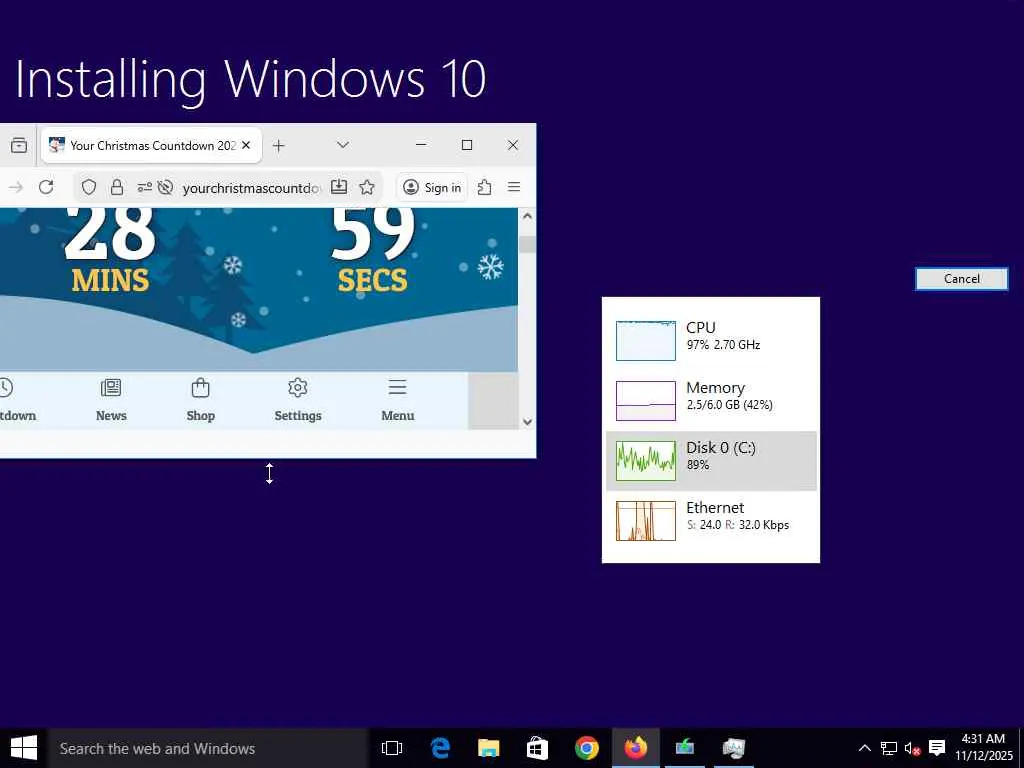Switch to Task Manager in the taskbar
Image resolution: width=1024 pixels, height=768 pixels.
(x=733, y=748)
